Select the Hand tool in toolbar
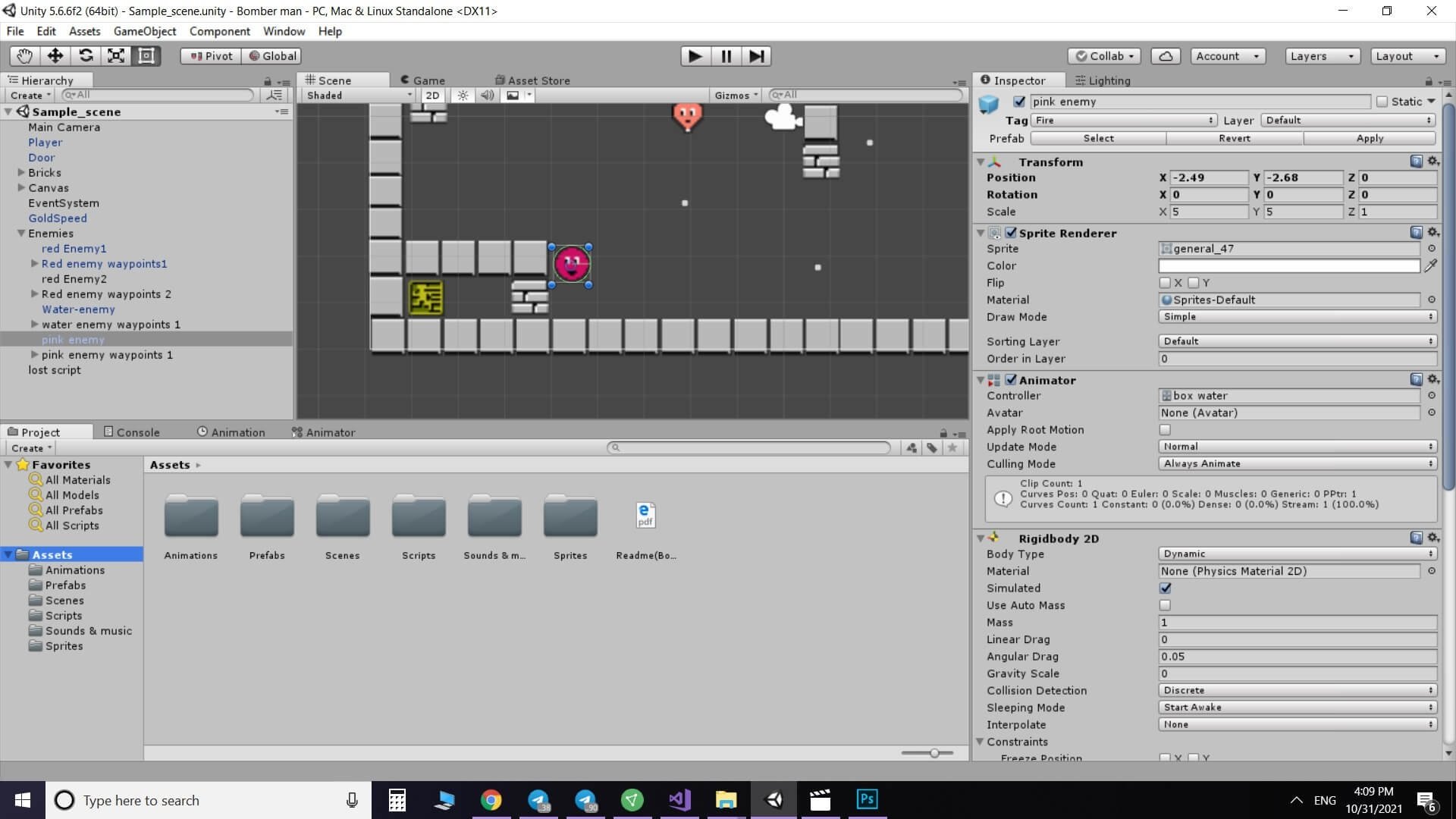The height and width of the screenshot is (819, 1456). point(24,56)
